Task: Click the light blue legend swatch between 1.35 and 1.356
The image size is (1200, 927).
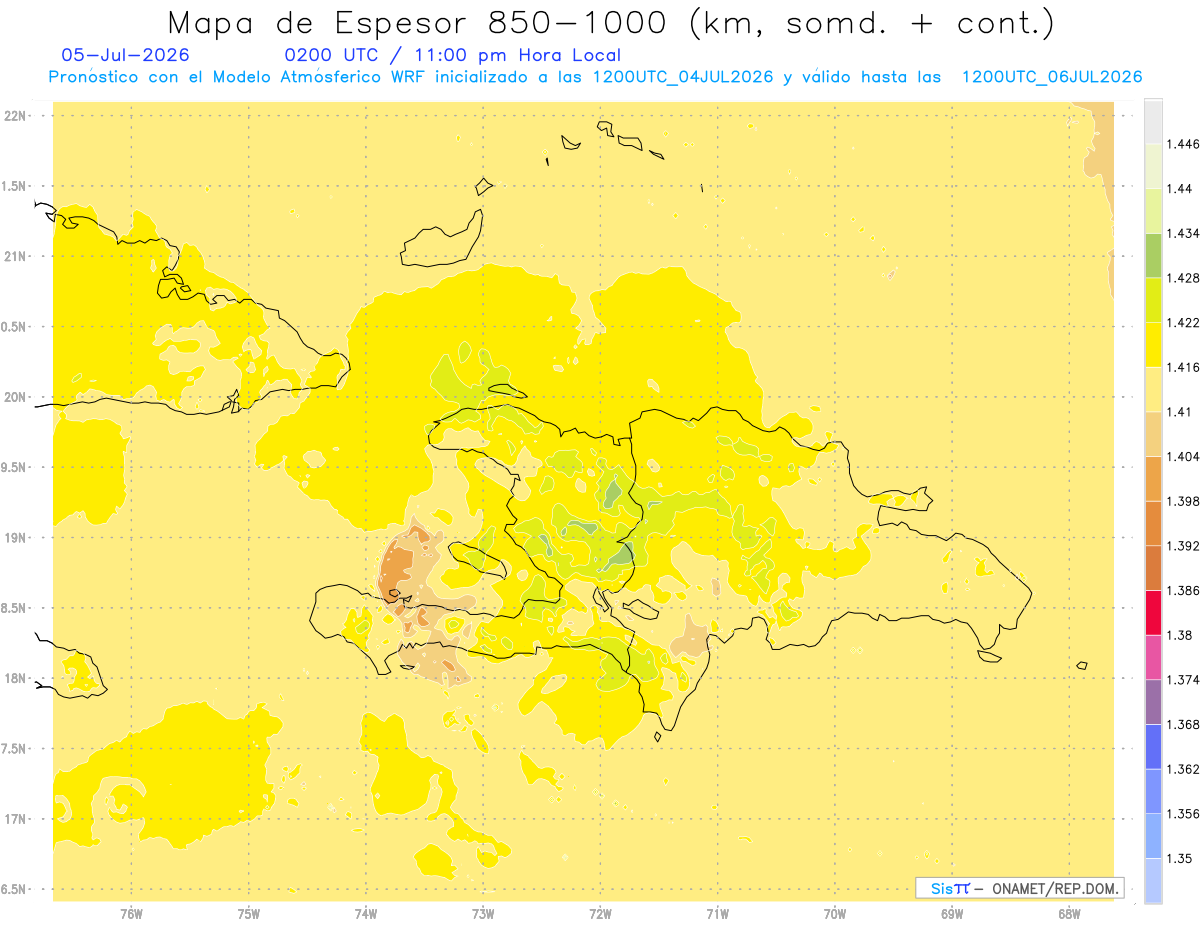Action: click(1153, 836)
